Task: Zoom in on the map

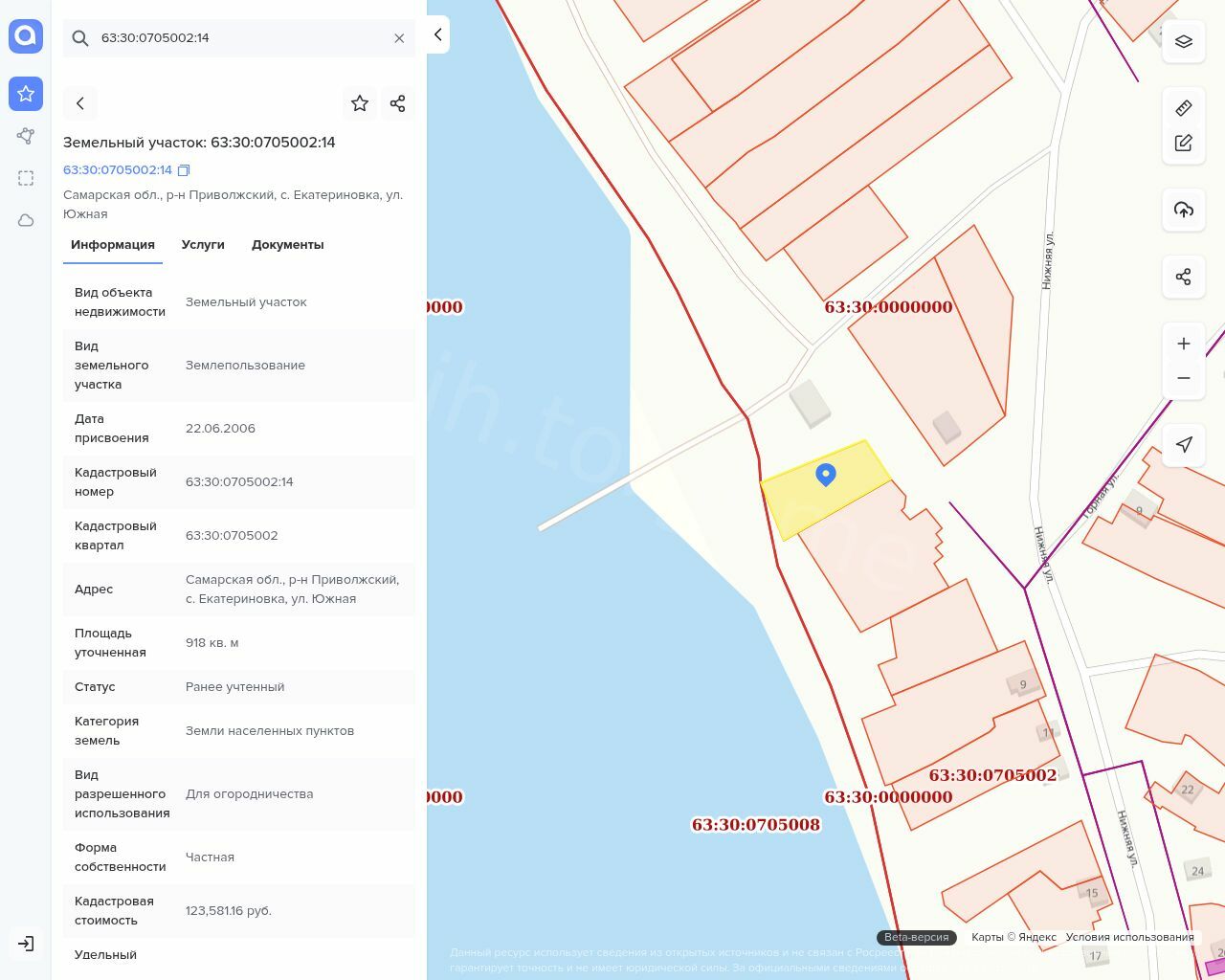Action: pos(1184,344)
